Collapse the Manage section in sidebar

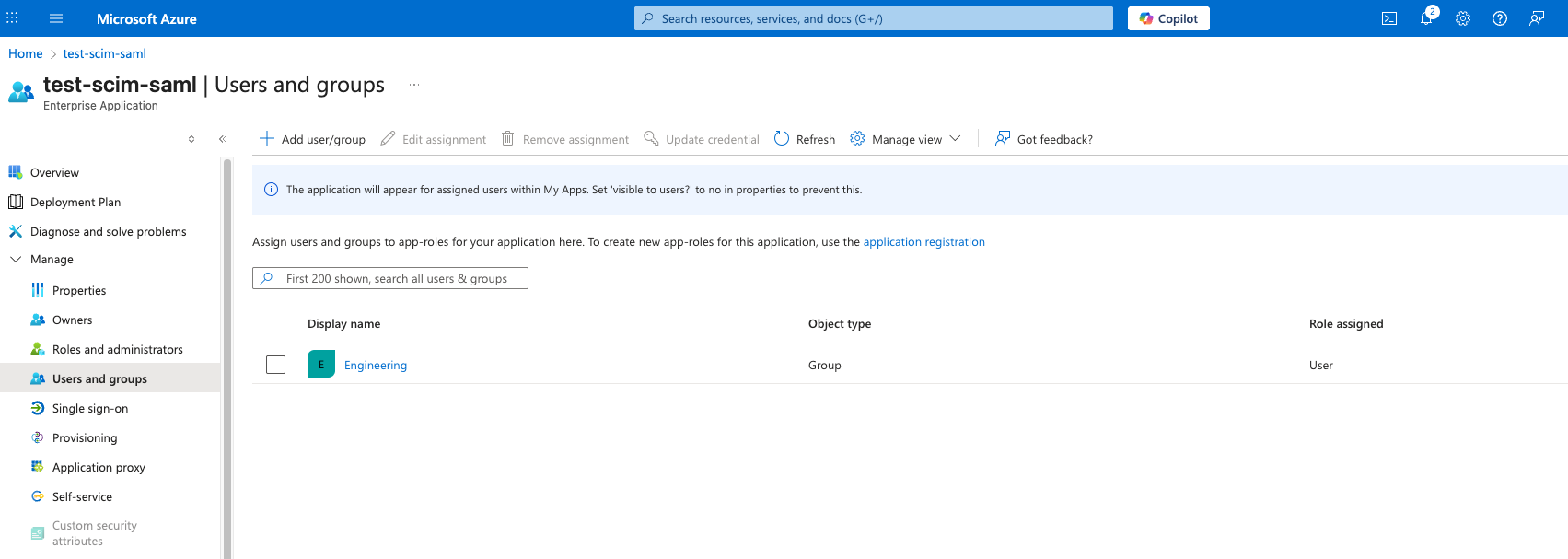(x=16, y=260)
